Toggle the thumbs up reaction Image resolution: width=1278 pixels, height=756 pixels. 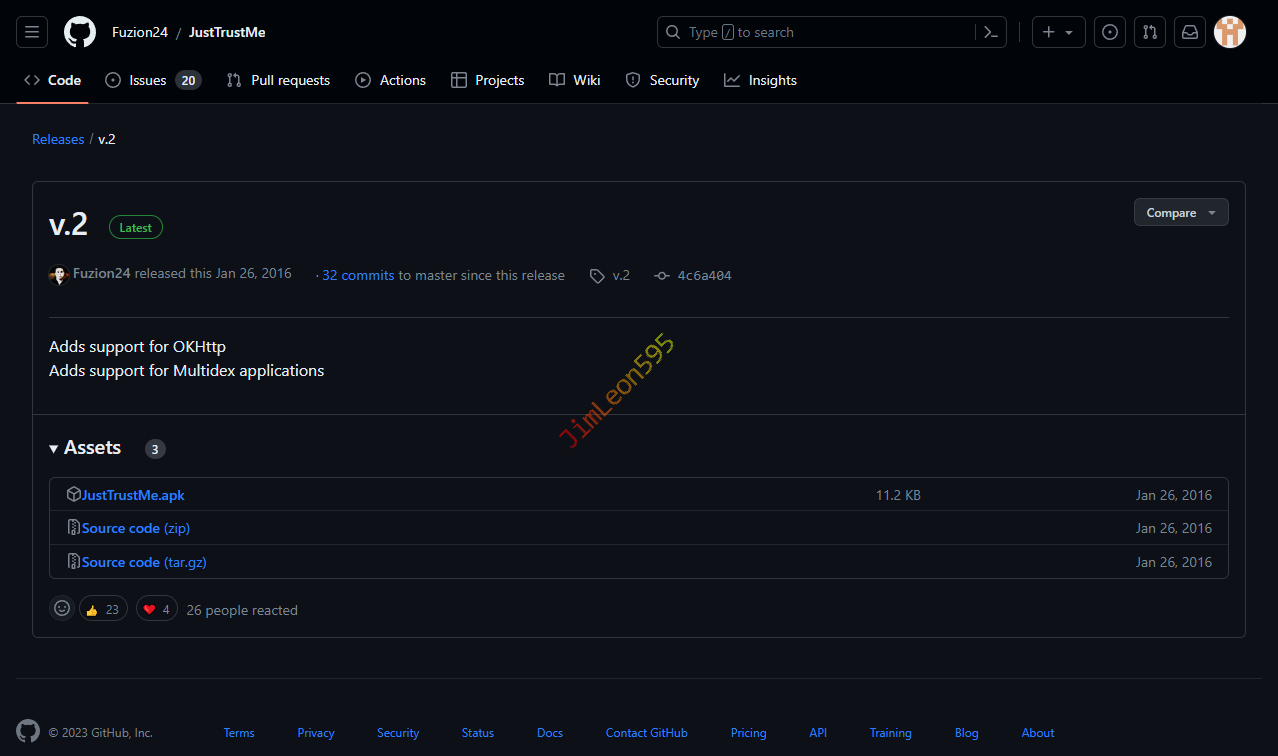[103, 609]
